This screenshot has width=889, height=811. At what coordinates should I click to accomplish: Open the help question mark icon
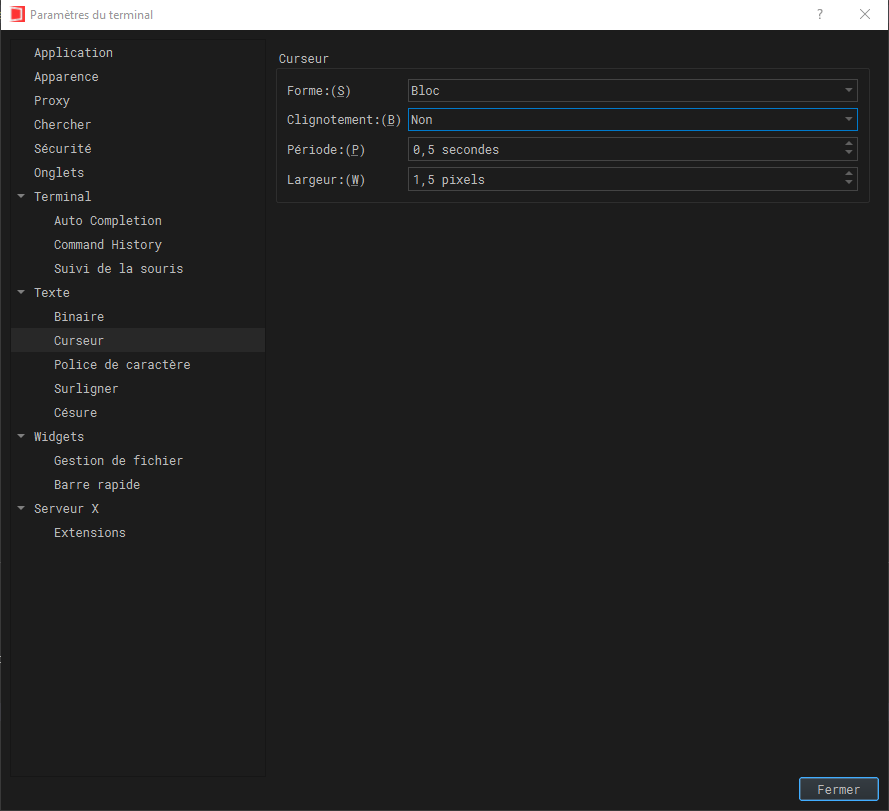coord(819,14)
